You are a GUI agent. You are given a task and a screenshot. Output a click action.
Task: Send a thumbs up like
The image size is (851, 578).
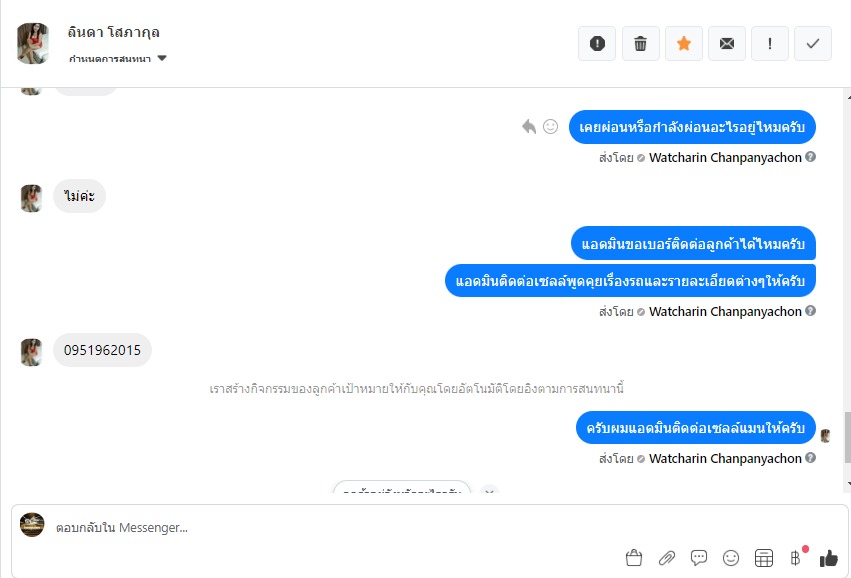coord(829,557)
